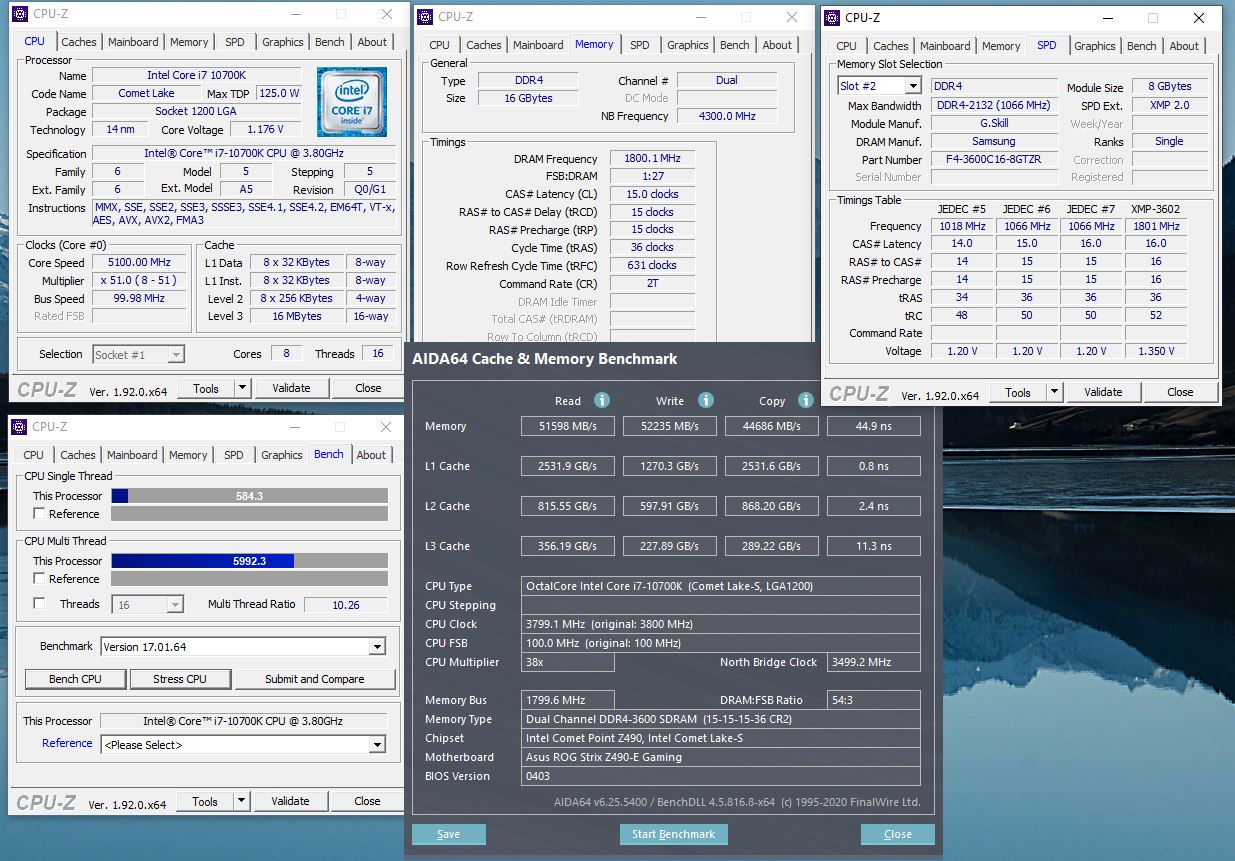Open About tab in SPD window

pyautogui.click(x=1184, y=46)
